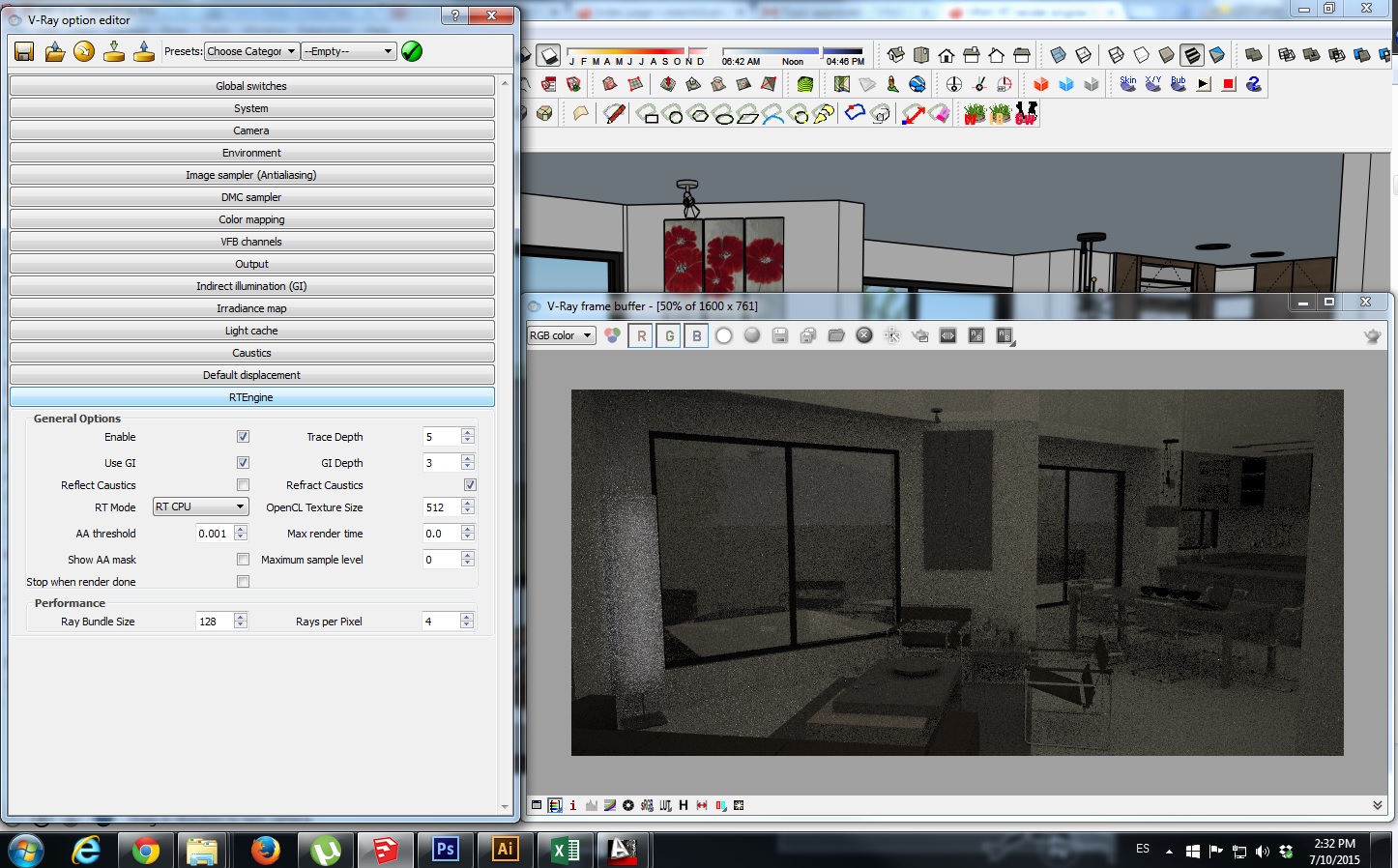Click the AA threshold value field
The width and height of the screenshot is (1398, 868).
pos(215,534)
